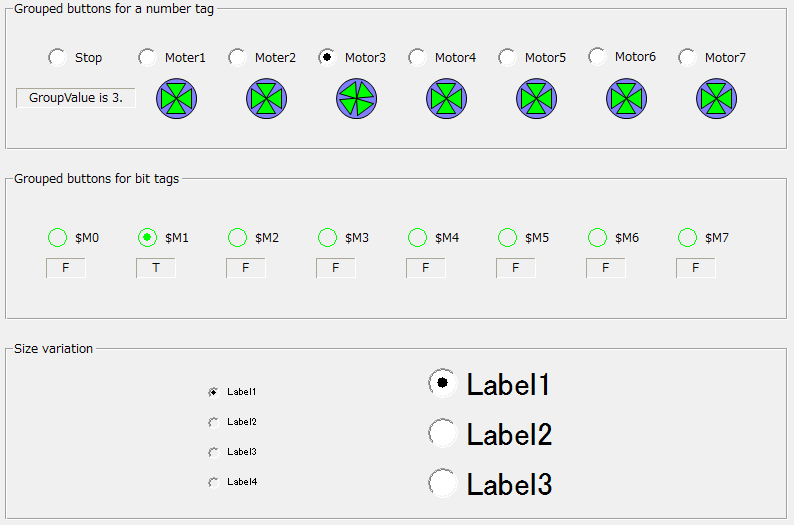Enable the green $M0 radio button
Screen dimensions: 794x525
click(x=58, y=238)
